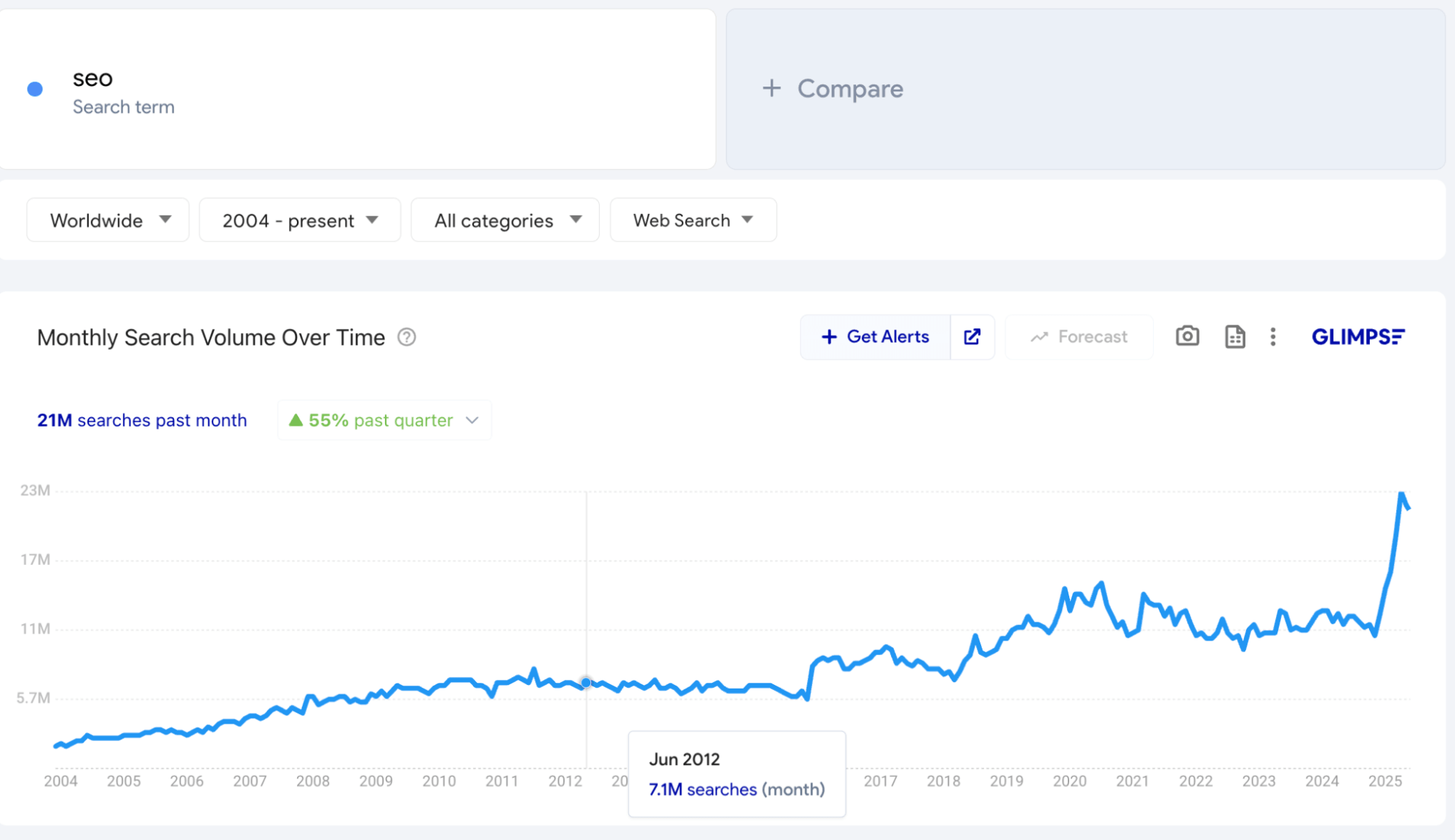
Task: Click the 2025 peak on the chart line
Action: pyautogui.click(x=1401, y=494)
